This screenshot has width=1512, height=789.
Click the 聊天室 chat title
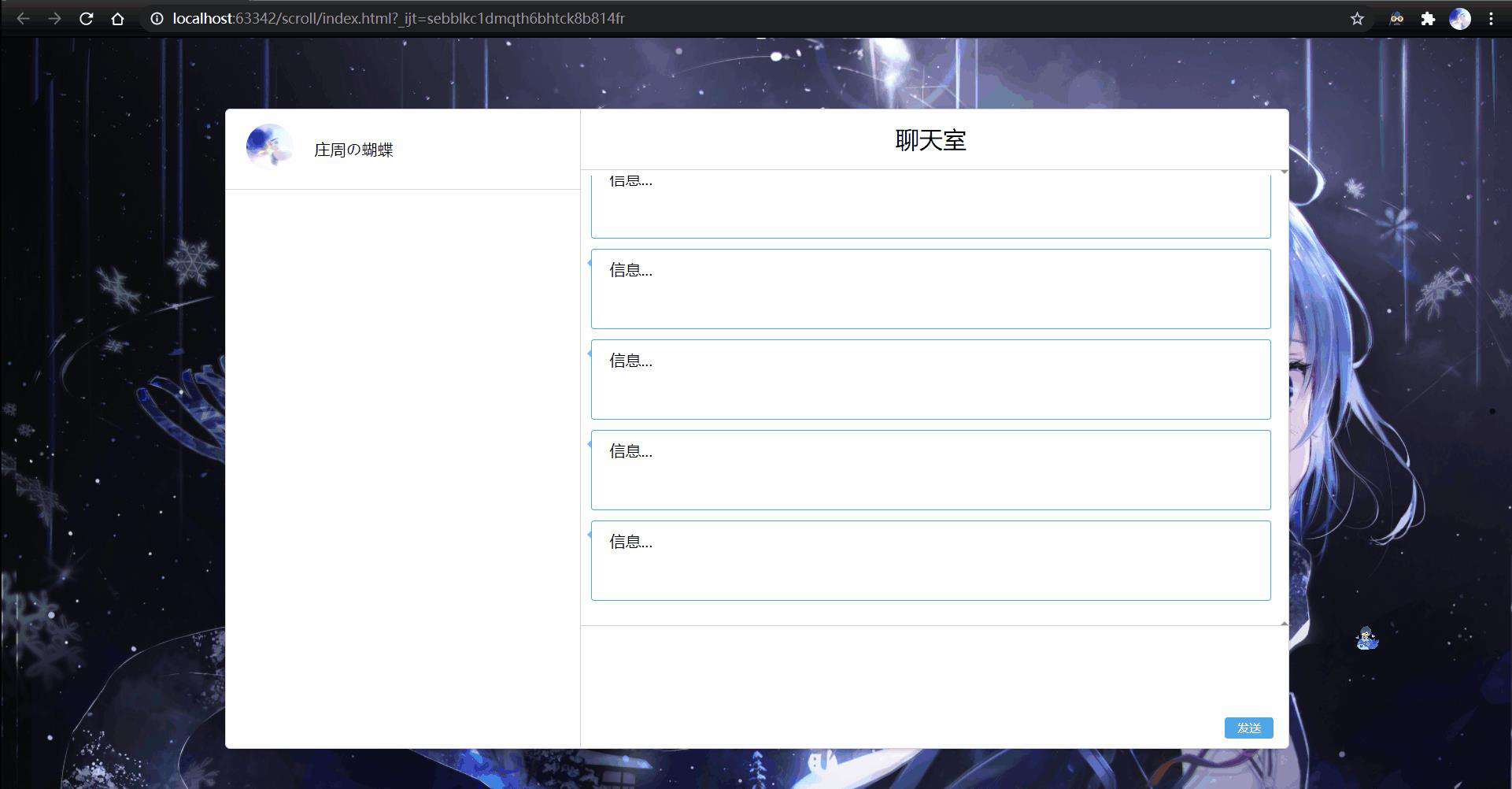(x=930, y=140)
